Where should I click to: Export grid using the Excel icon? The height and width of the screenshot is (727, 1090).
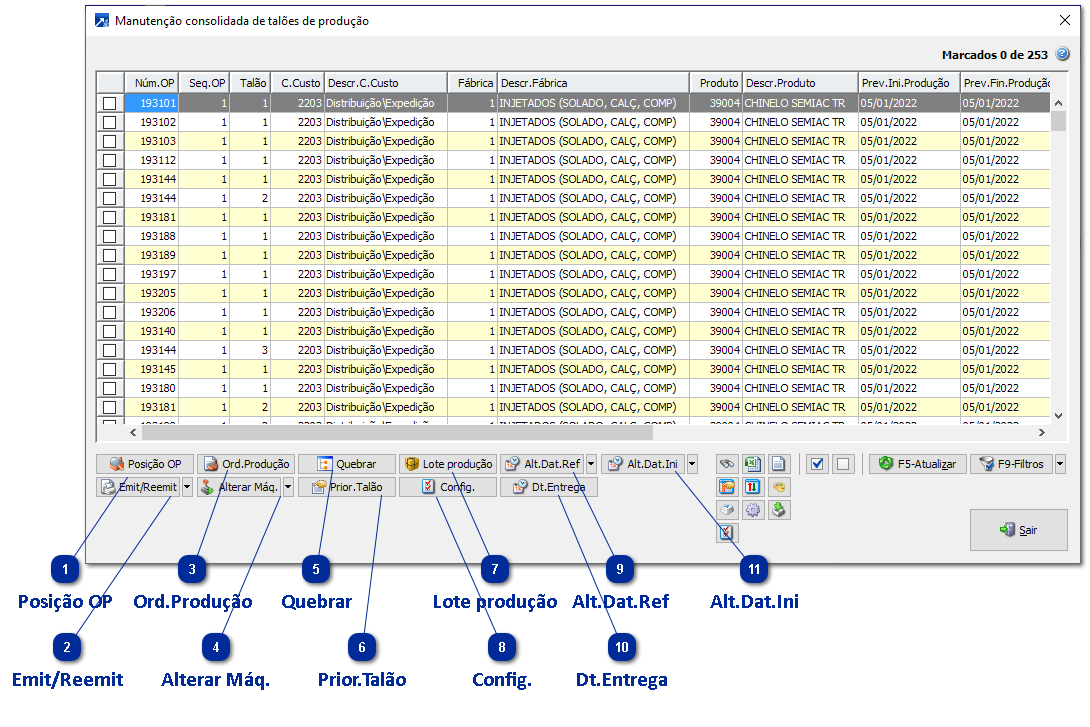752,464
